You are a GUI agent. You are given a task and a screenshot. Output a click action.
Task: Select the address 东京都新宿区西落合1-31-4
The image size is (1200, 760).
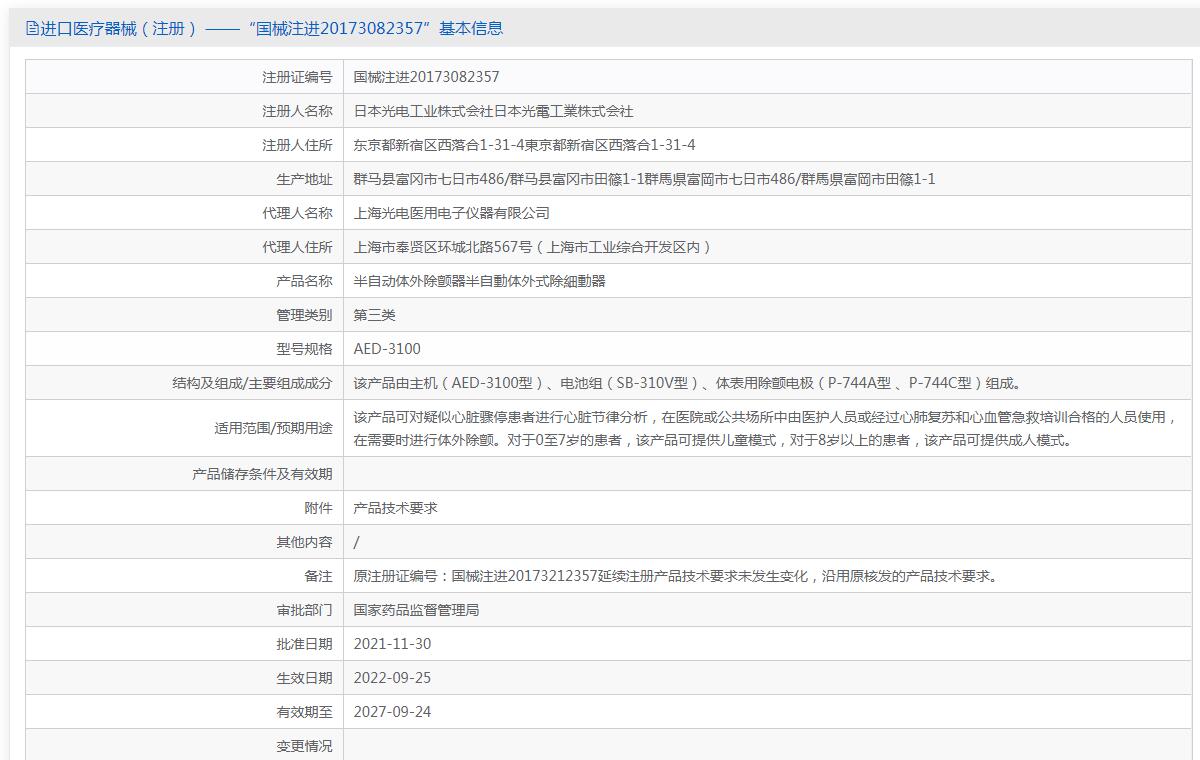coord(439,145)
